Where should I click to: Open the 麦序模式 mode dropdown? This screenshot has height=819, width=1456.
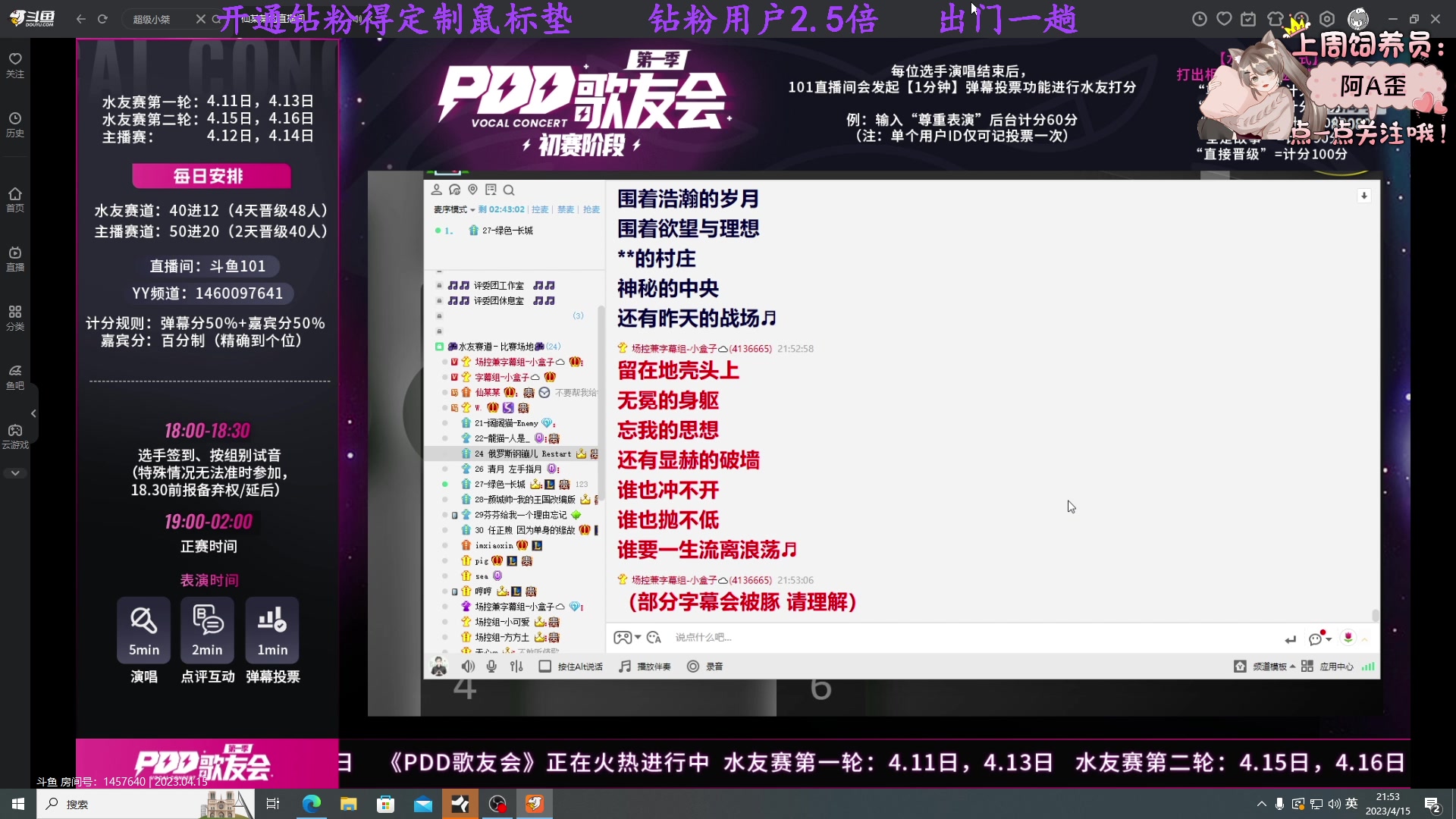[x=454, y=209]
